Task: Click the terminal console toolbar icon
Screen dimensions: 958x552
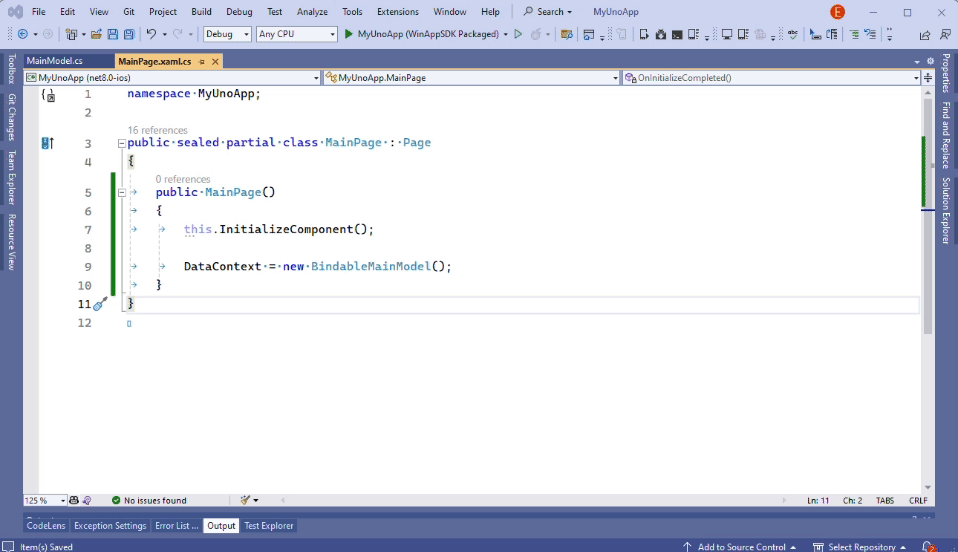Action: [677, 34]
